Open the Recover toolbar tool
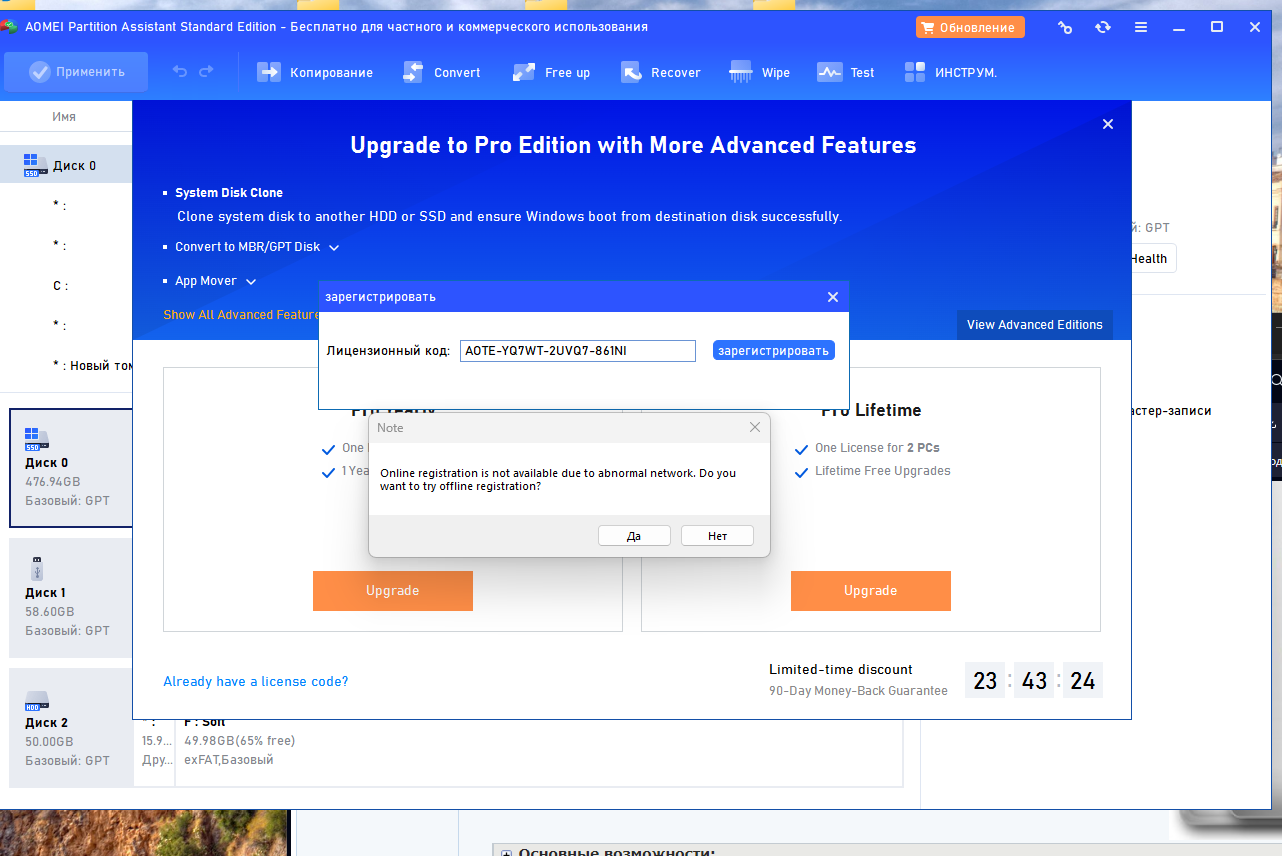 (x=660, y=72)
